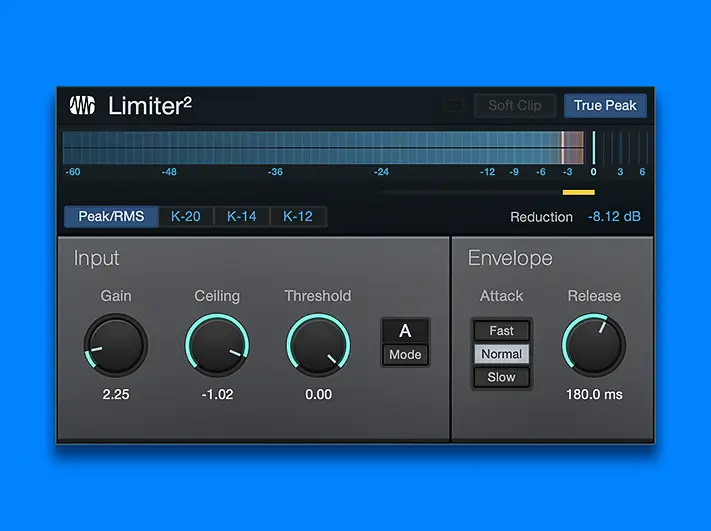Set attack to Slow
711x531 pixels.
[x=502, y=377]
